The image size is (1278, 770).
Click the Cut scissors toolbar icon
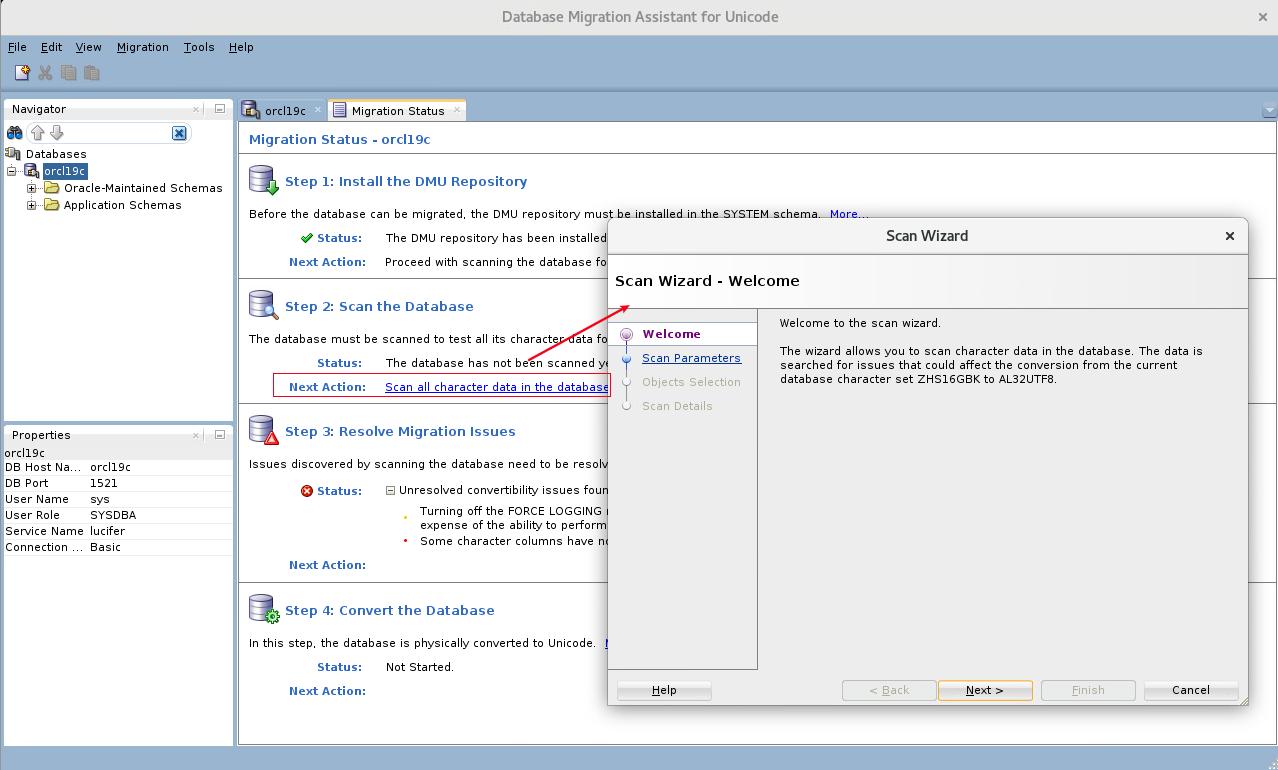coord(45,73)
